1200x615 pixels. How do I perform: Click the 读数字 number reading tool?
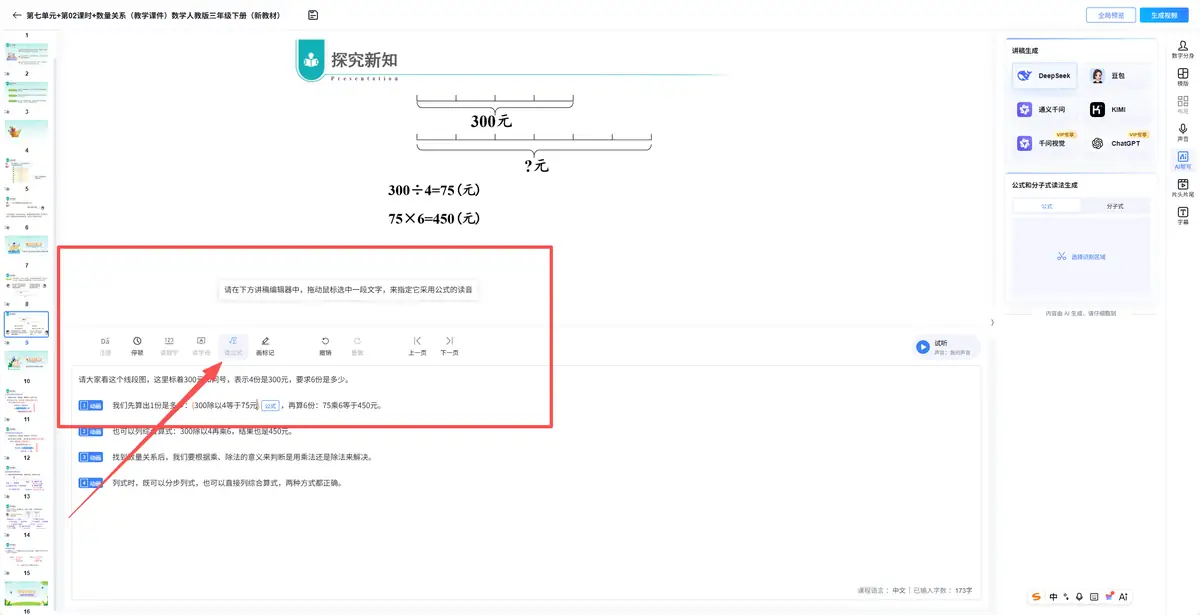point(169,346)
